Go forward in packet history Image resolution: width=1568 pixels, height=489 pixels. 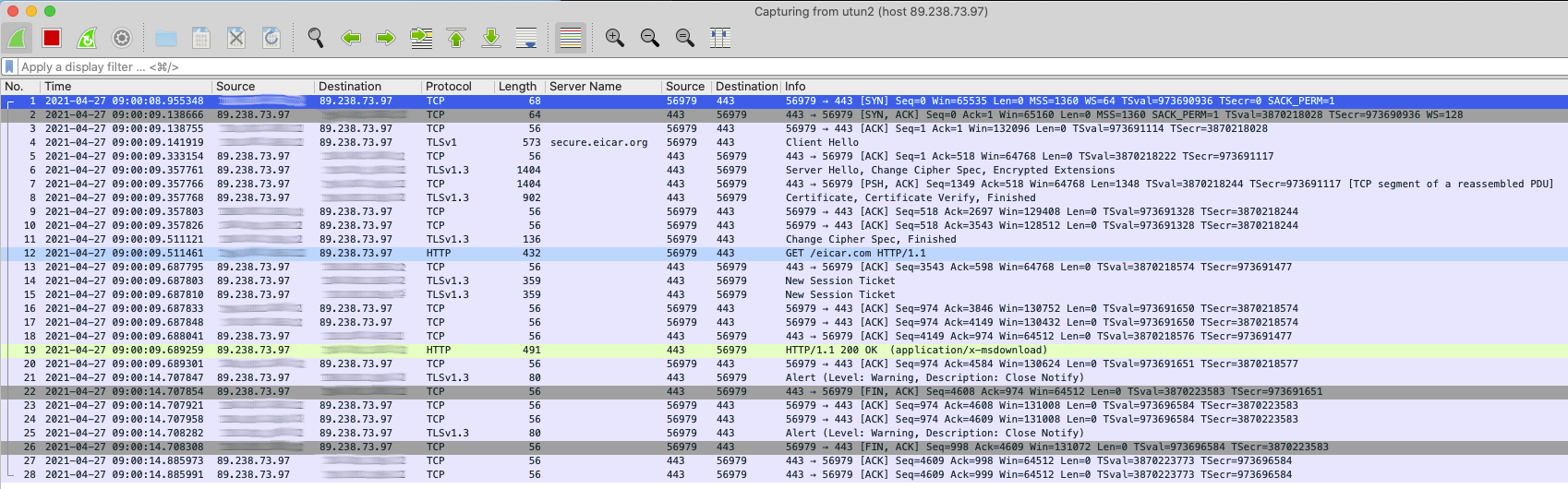point(386,38)
